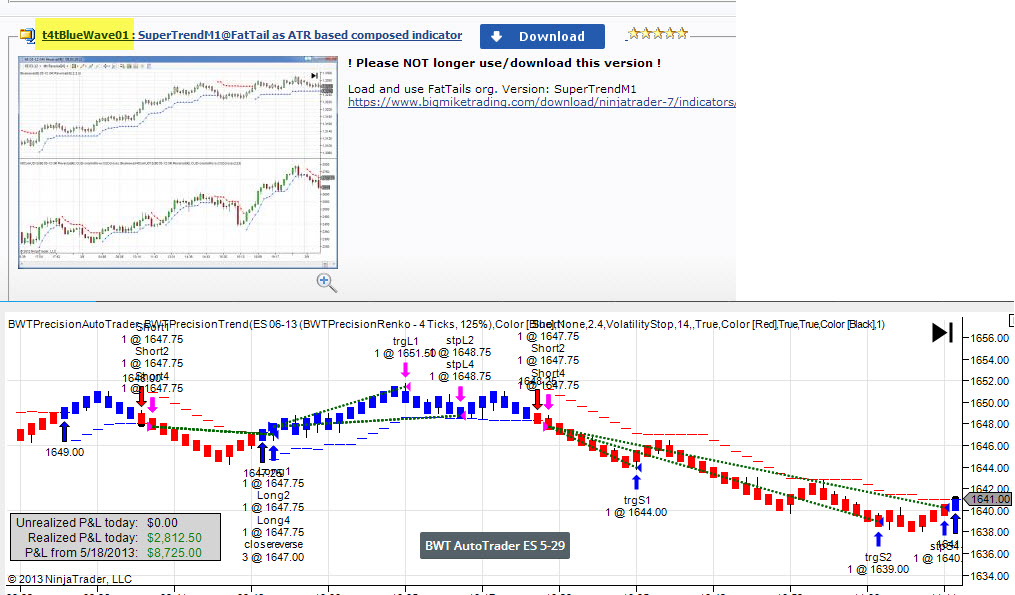The height and width of the screenshot is (595, 1015).
Task: Click the trgL1 magenta entry arrow
Action: pos(405,370)
